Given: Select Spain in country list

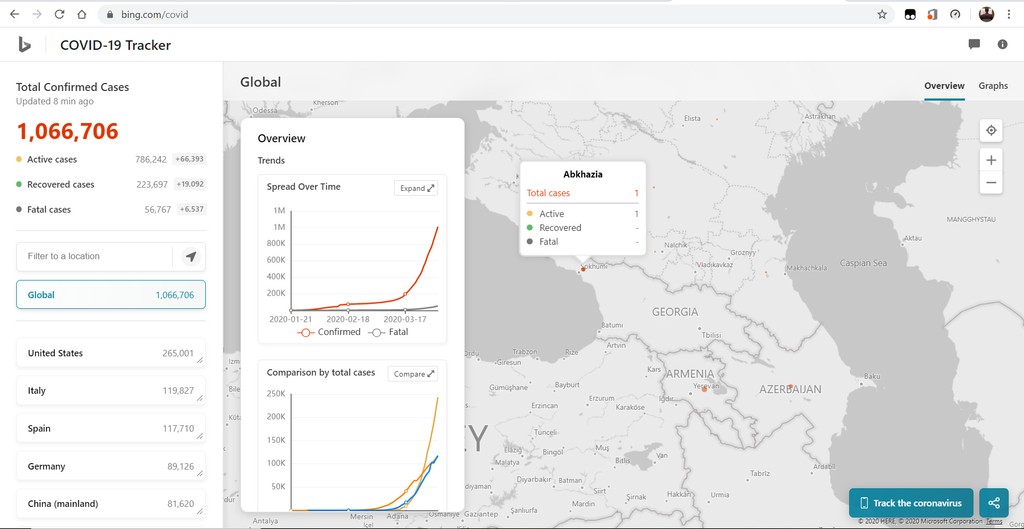Looking at the screenshot, I should [111, 428].
